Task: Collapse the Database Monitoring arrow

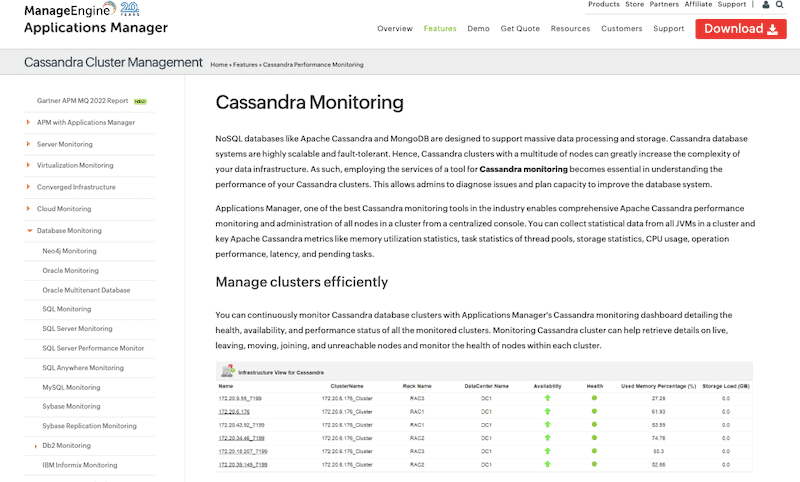Action: [x=30, y=231]
